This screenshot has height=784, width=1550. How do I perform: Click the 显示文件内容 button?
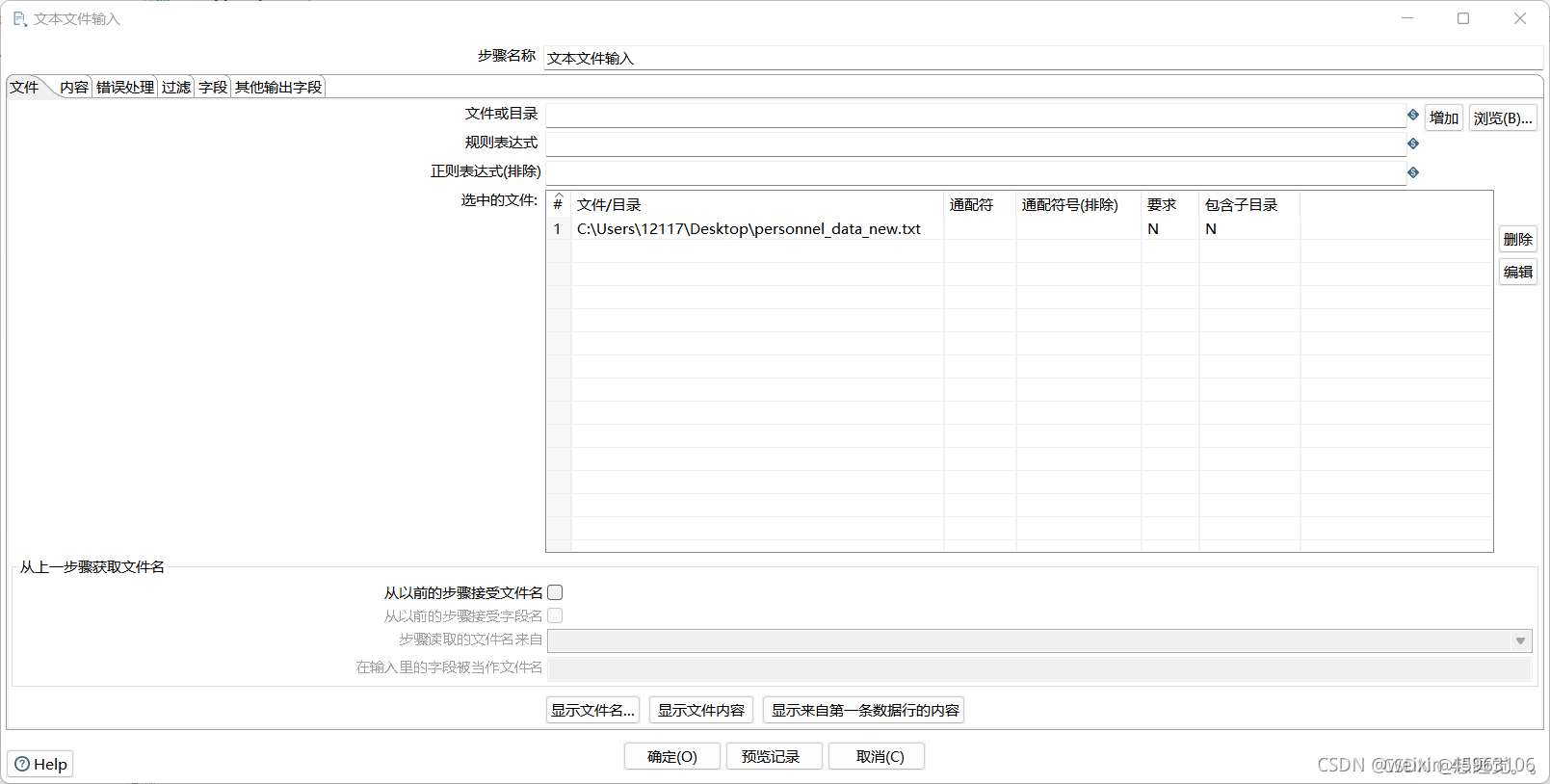[x=701, y=710]
